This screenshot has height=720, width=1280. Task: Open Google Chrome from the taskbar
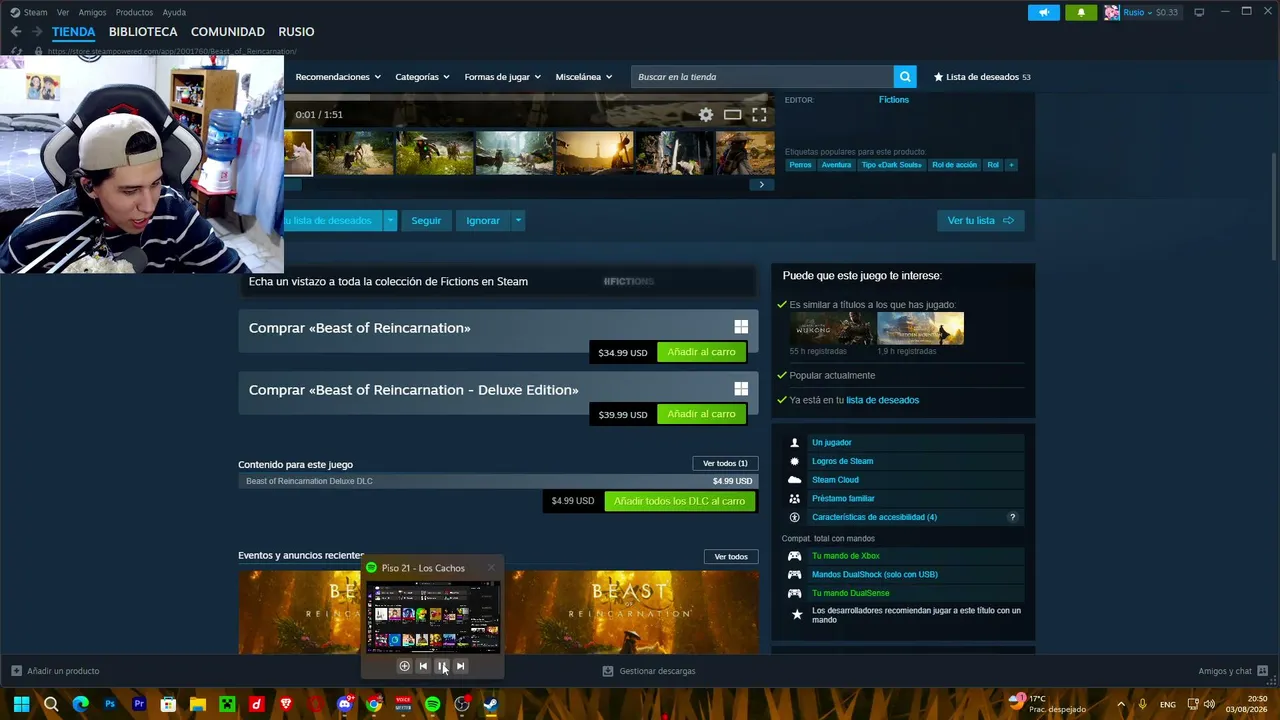(x=374, y=704)
